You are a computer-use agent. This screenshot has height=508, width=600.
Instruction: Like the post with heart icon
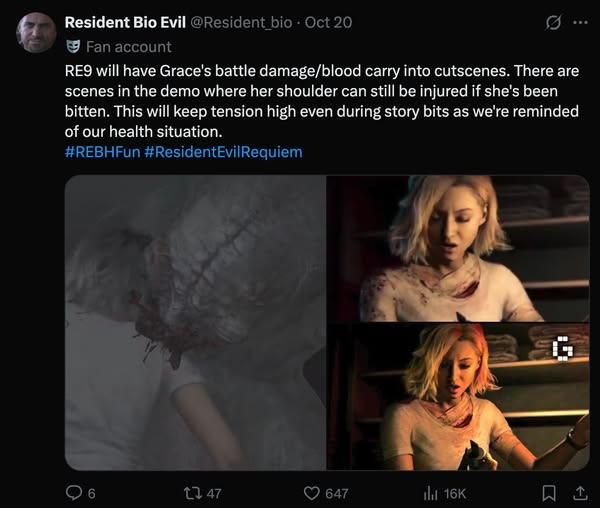pos(311,493)
